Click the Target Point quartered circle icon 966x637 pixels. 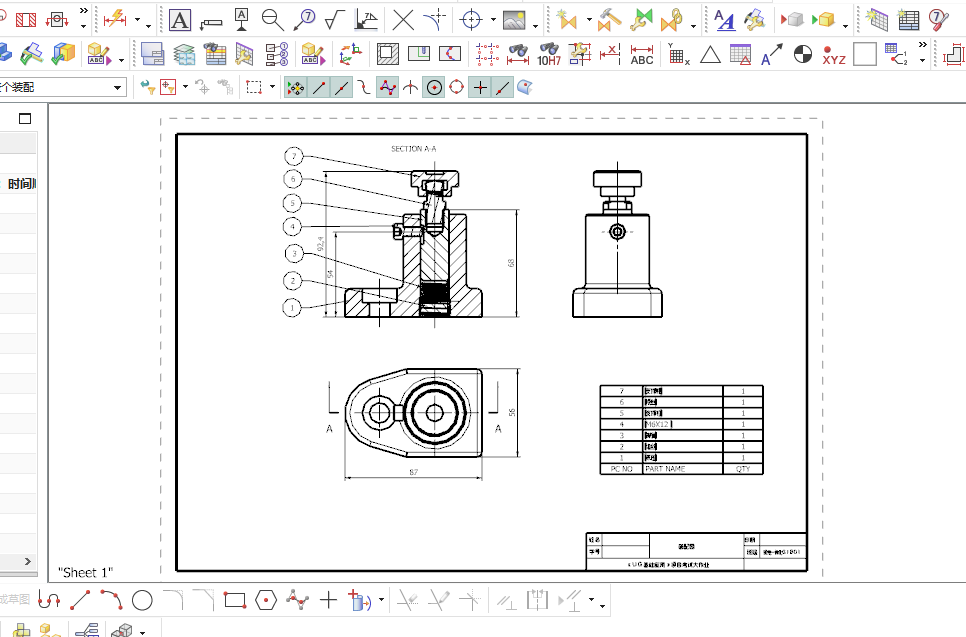point(803,54)
